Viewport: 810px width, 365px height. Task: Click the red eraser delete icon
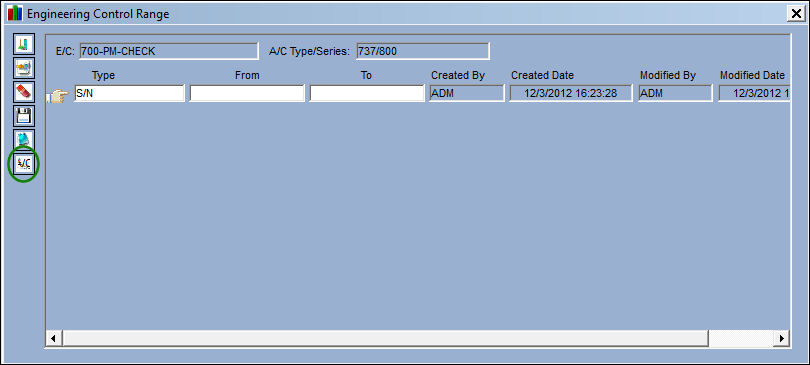click(24, 92)
